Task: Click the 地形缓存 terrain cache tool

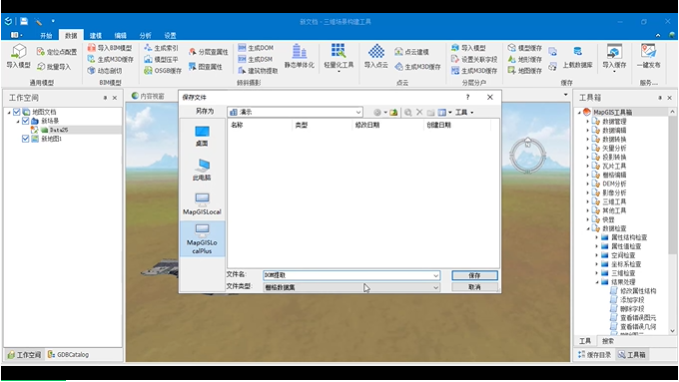Action: pyautogui.click(x=525, y=59)
